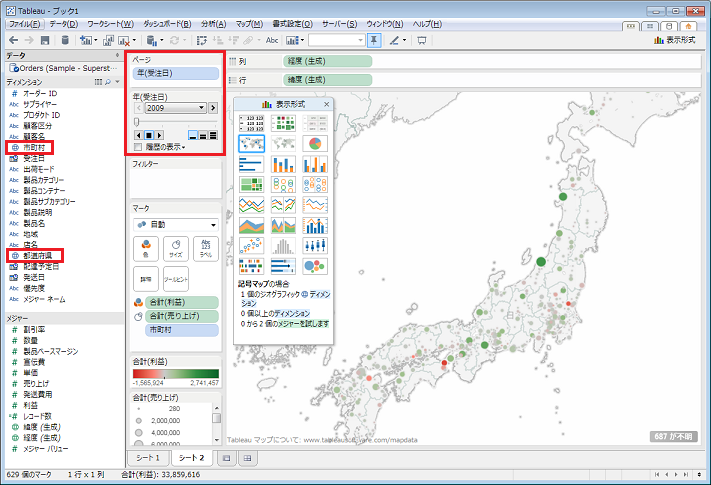Select pie chart in Show Me
711x485 pixels.
(315, 144)
